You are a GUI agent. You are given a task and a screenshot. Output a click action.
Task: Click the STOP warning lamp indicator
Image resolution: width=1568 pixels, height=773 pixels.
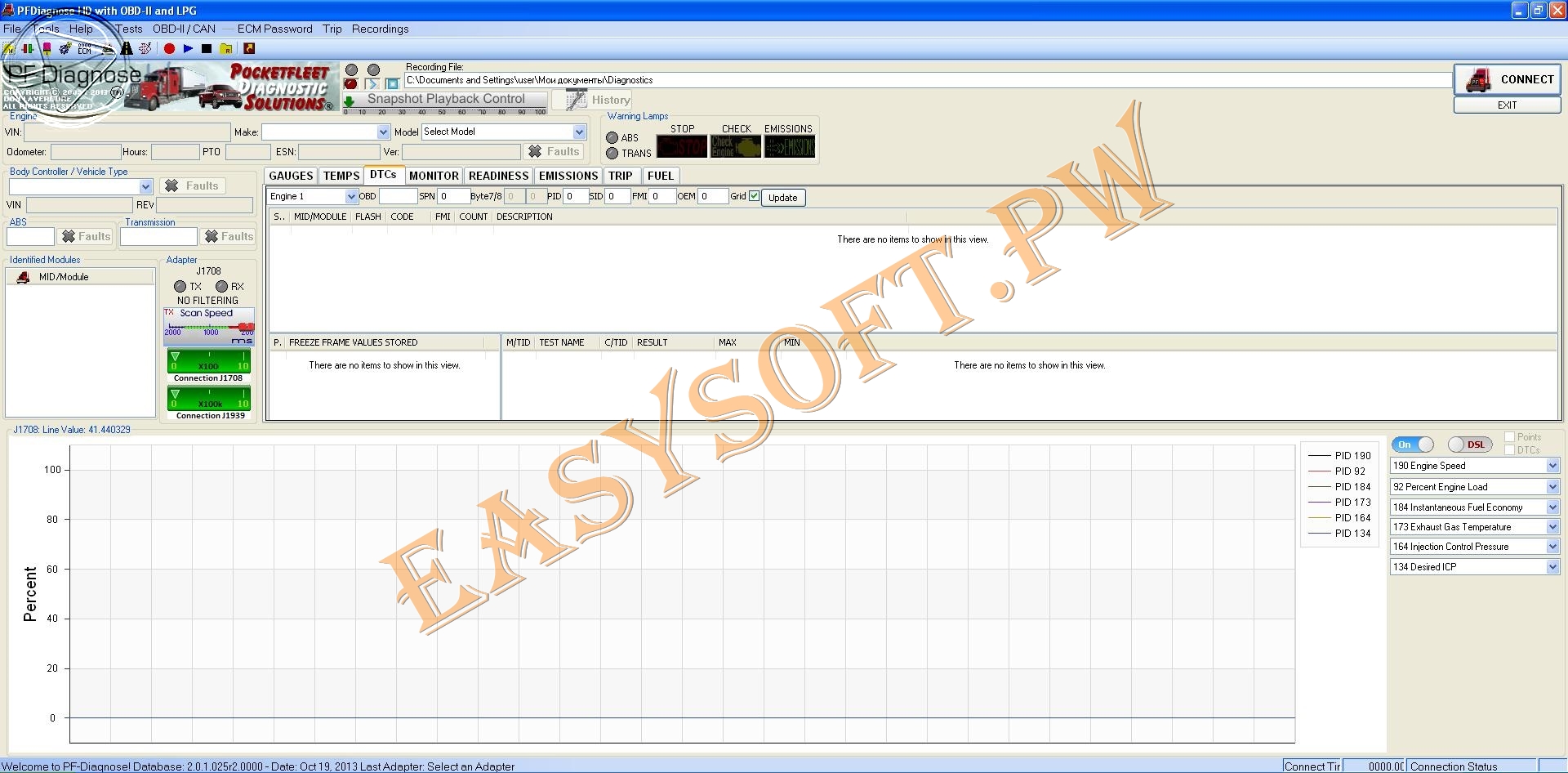click(682, 147)
